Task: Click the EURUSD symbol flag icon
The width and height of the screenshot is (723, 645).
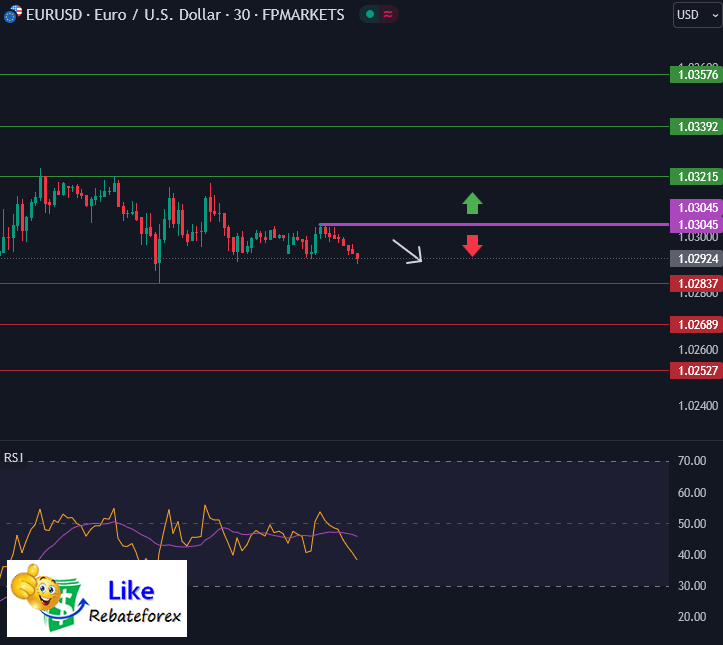Action: (x=12, y=14)
